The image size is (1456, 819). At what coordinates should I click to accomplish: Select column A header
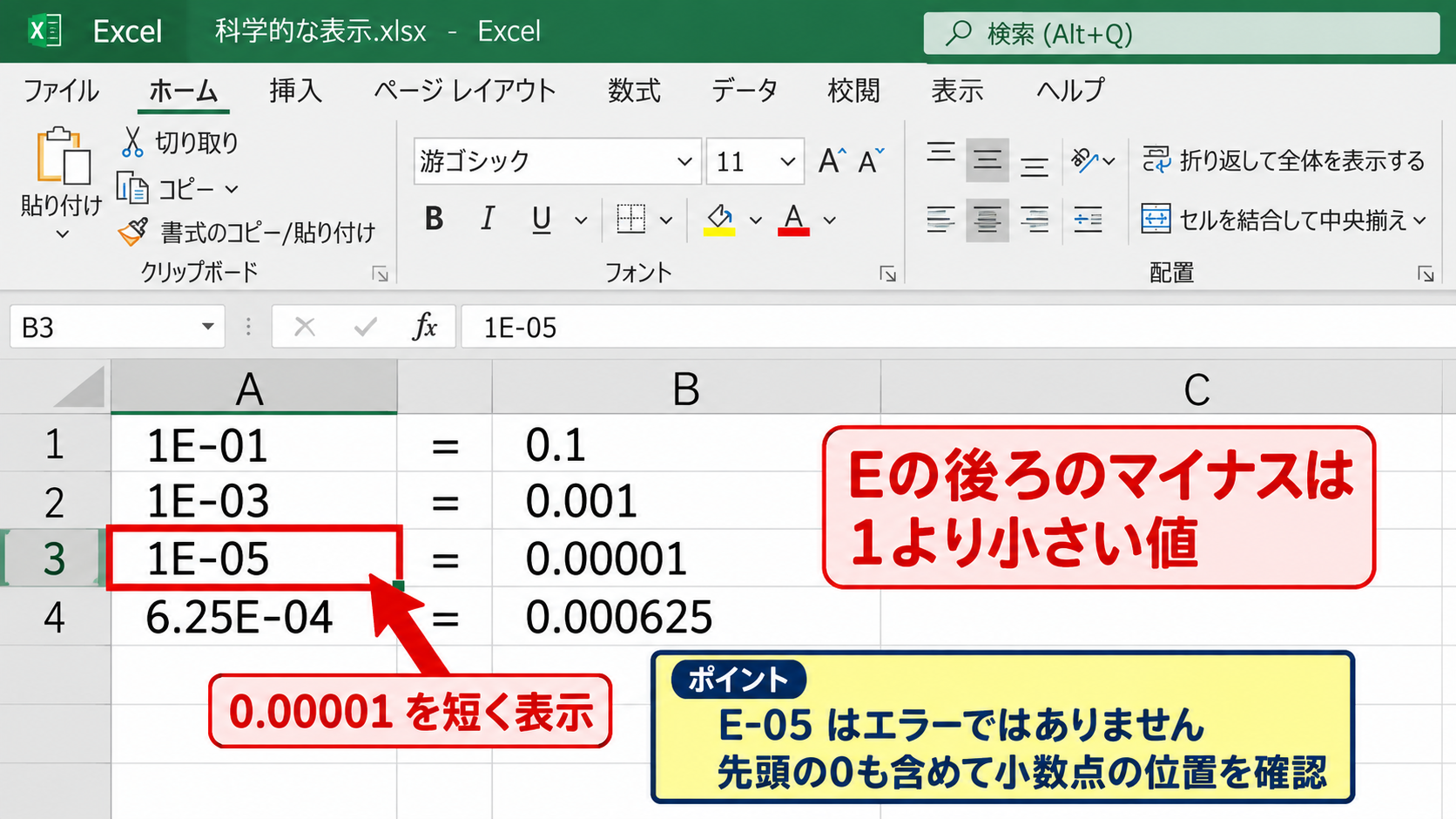(253, 388)
